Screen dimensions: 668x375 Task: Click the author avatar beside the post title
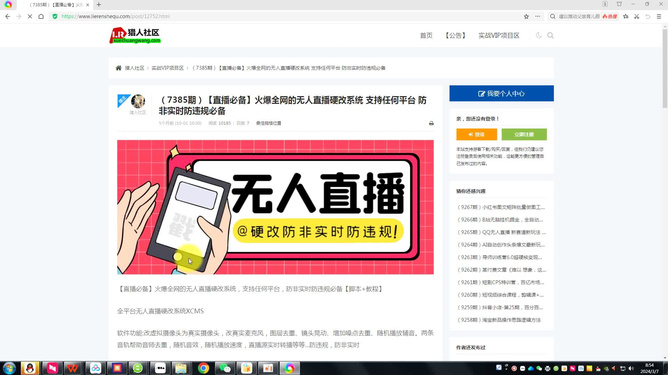[138, 101]
